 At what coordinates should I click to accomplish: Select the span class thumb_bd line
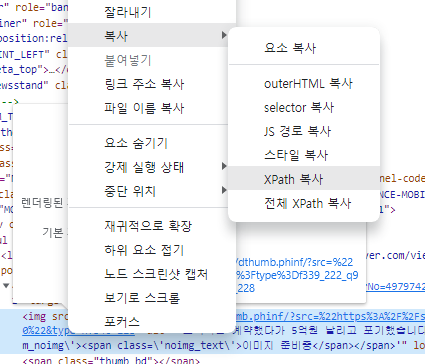tap(111, 360)
